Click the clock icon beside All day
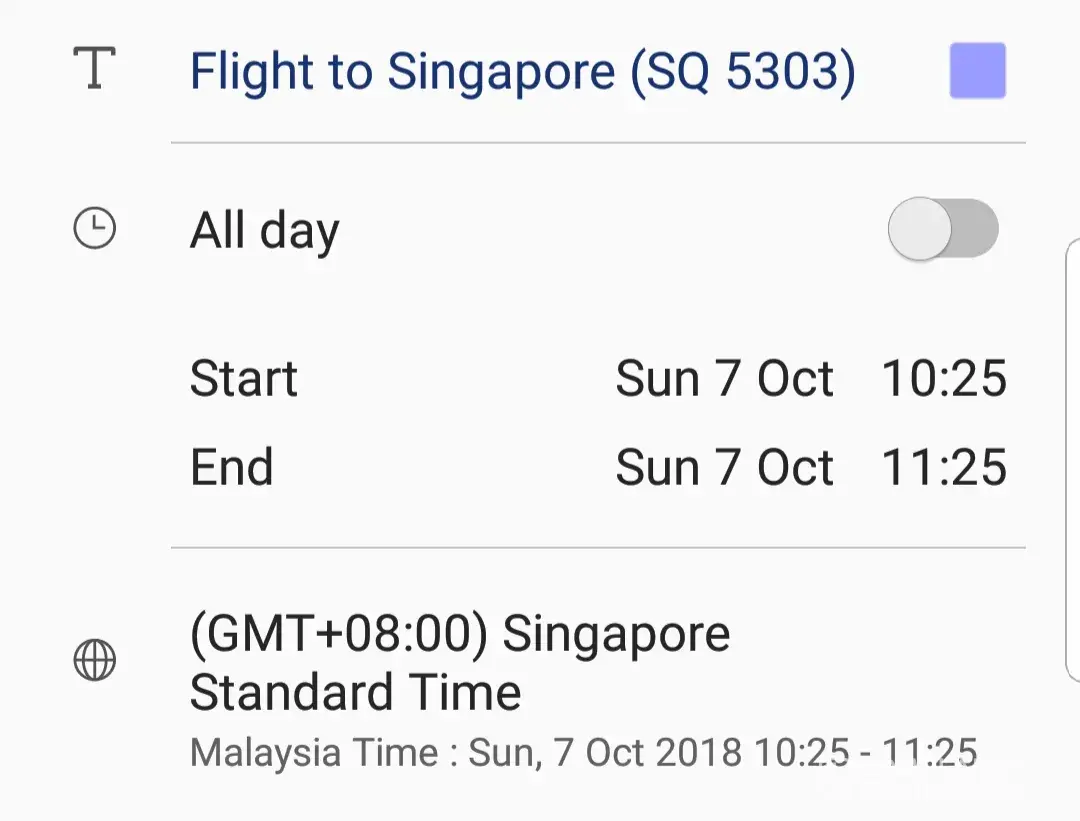The height and width of the screenshot is (821, 1080). pyautogui.click(x=95, y=230)
